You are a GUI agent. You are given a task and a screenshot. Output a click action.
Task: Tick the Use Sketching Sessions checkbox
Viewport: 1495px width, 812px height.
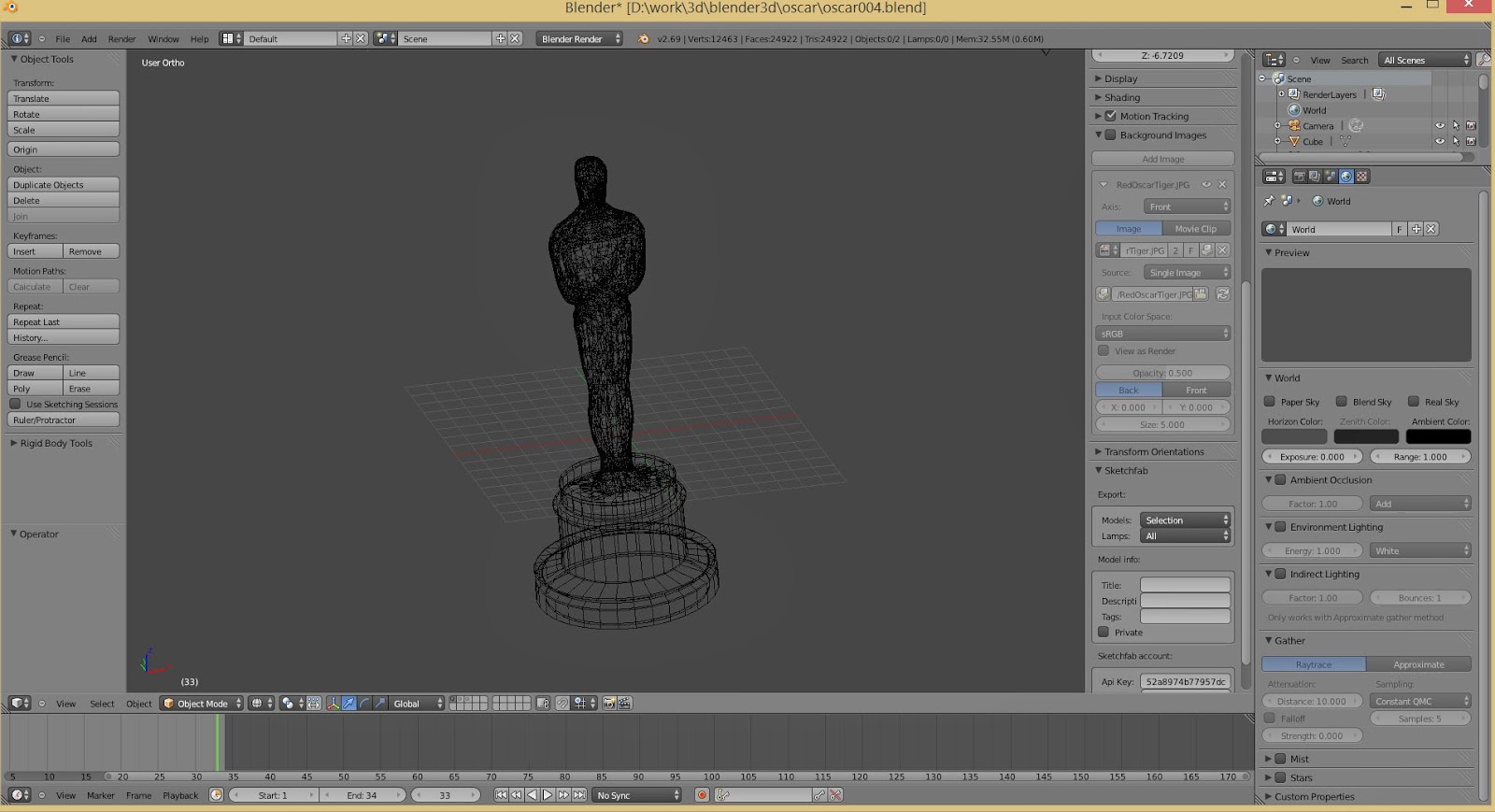coord(16,405)
